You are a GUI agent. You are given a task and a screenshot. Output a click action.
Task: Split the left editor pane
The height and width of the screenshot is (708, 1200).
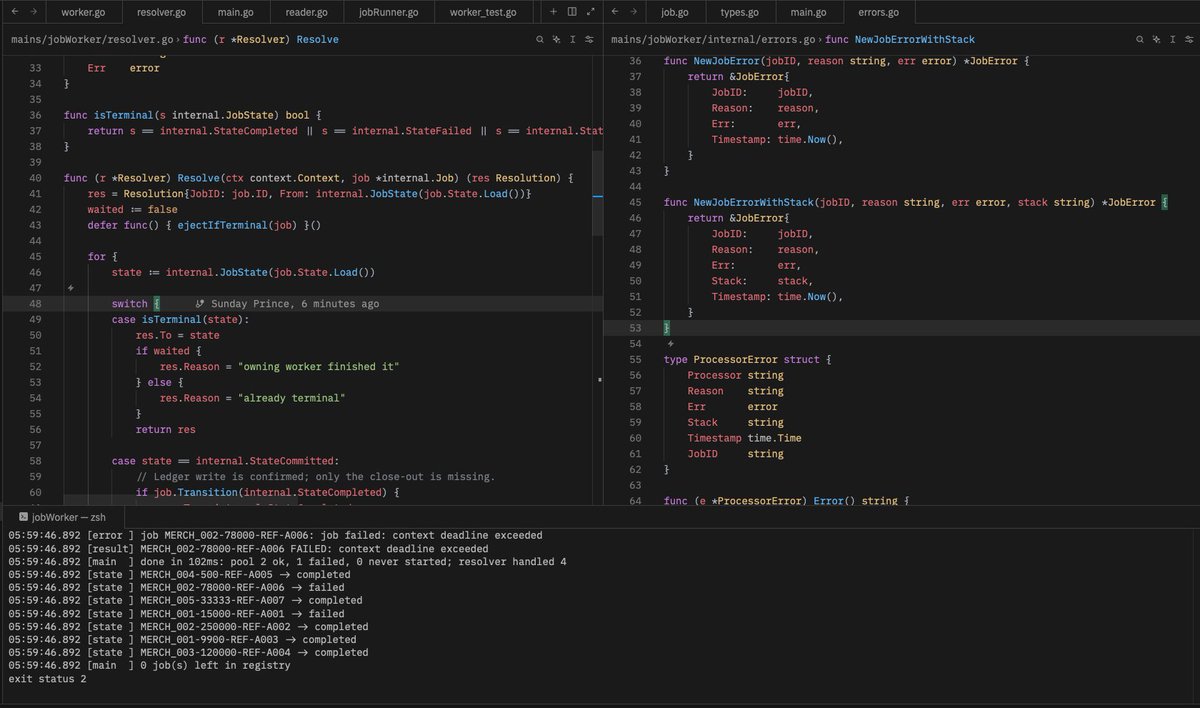572,12
